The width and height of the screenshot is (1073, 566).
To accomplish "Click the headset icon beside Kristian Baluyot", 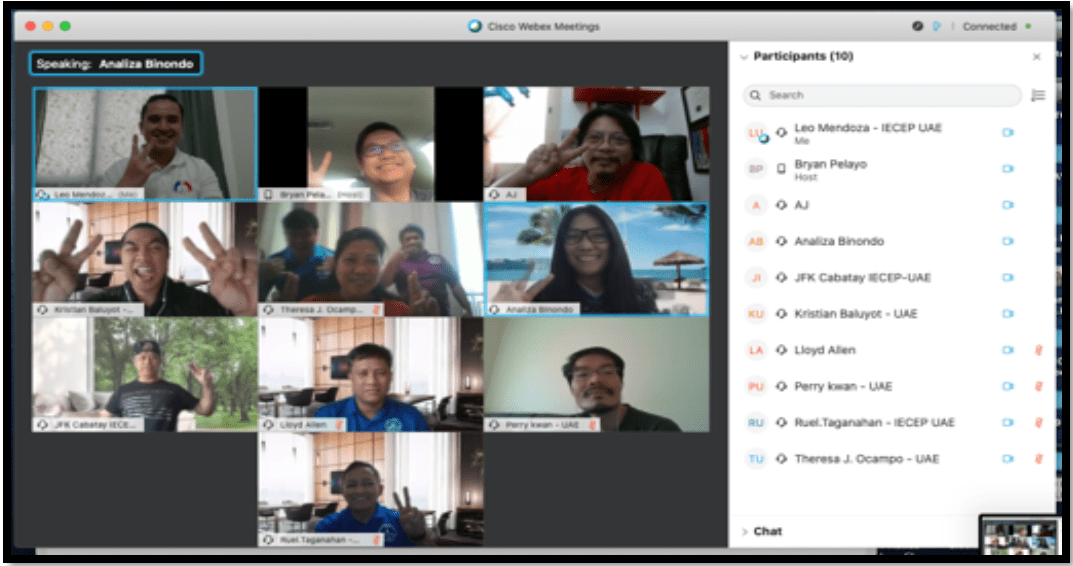I will pos(781,314).
